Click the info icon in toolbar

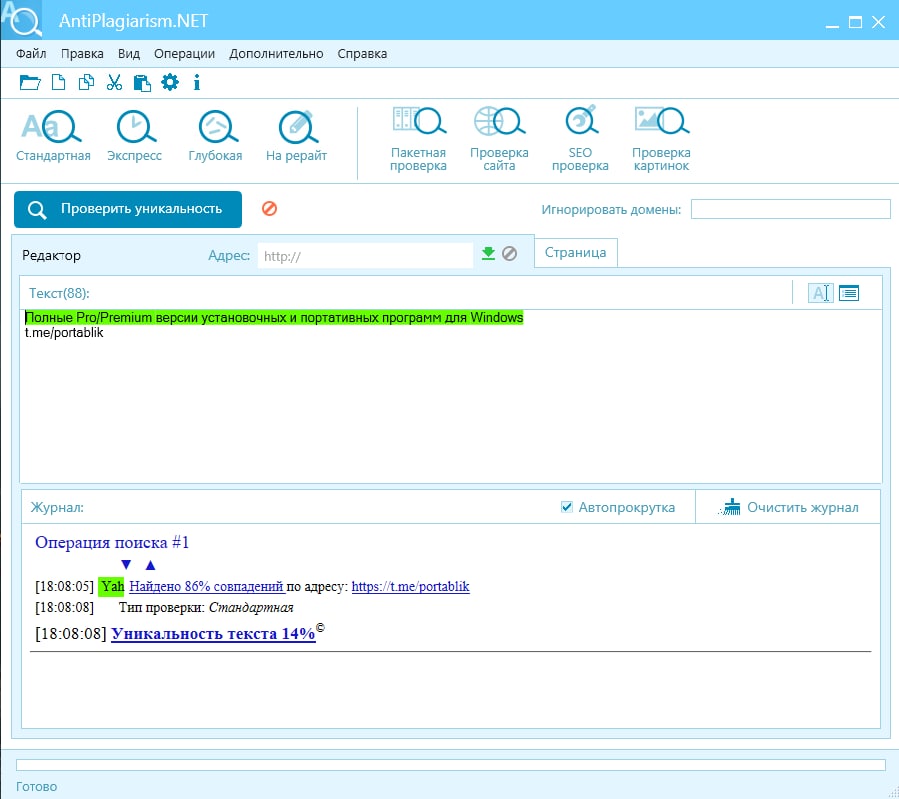(x=197, y=83)
